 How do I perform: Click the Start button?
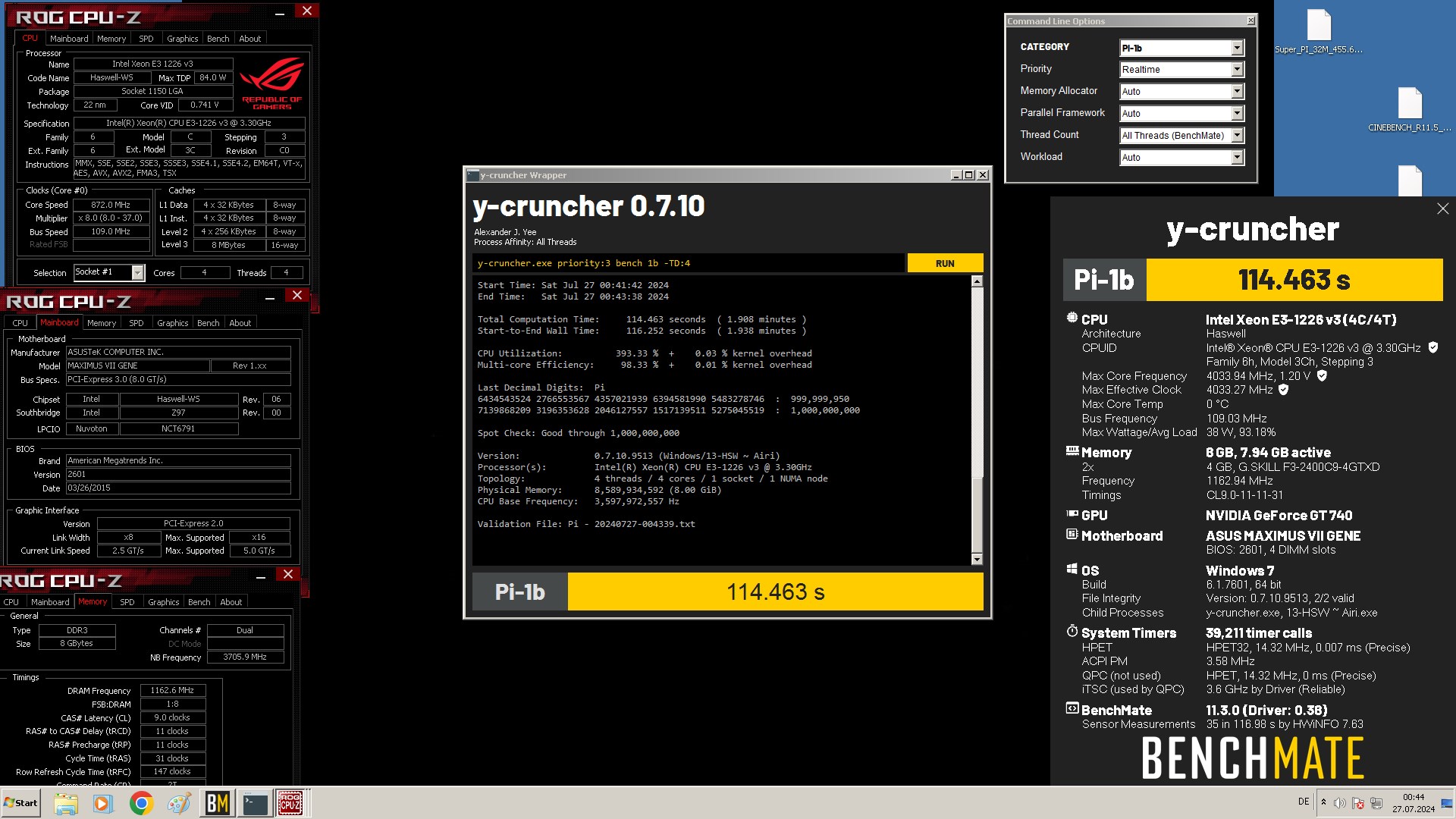pos(21,803)
